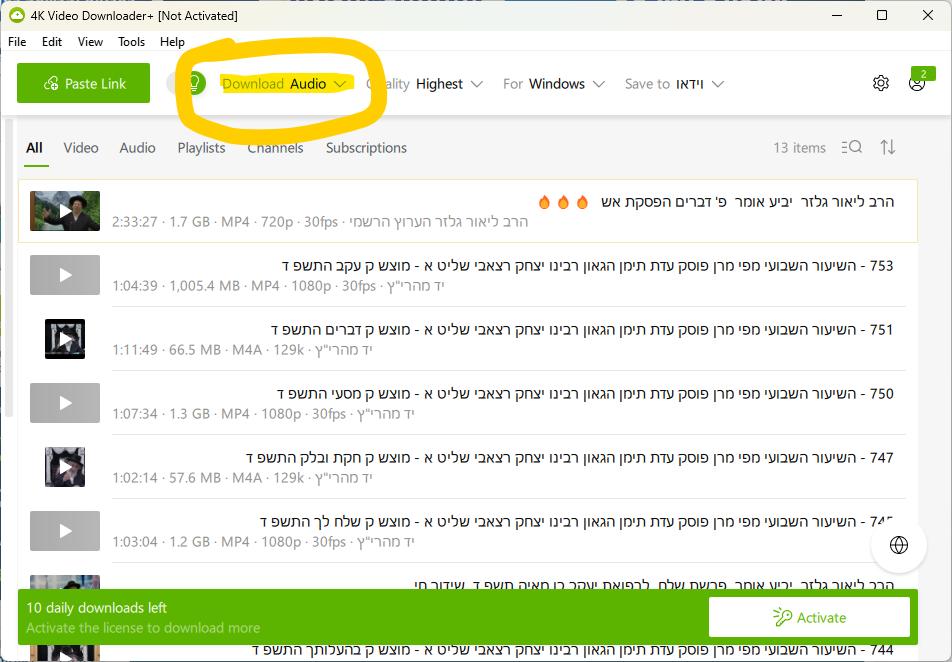Click the sort order arrows icon
952x662 pixels.
pos(888,147)
